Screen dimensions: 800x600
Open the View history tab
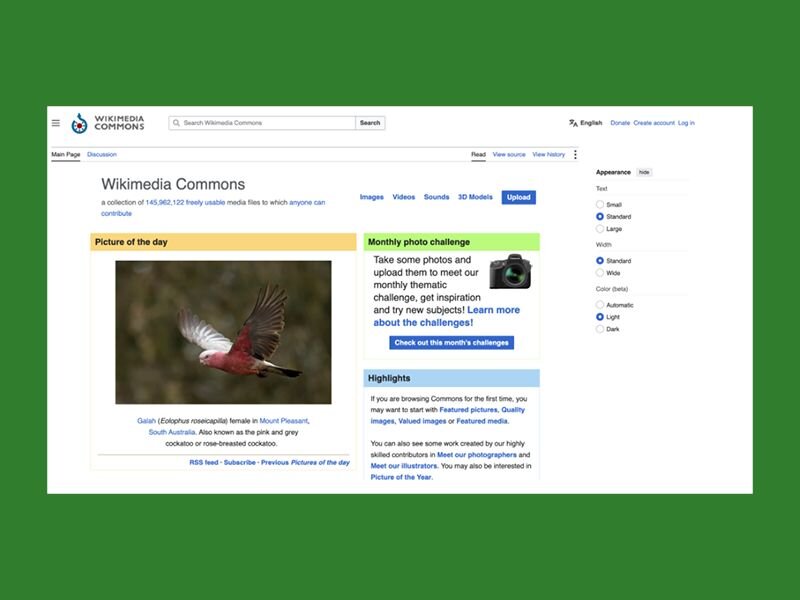pos(548,155)
